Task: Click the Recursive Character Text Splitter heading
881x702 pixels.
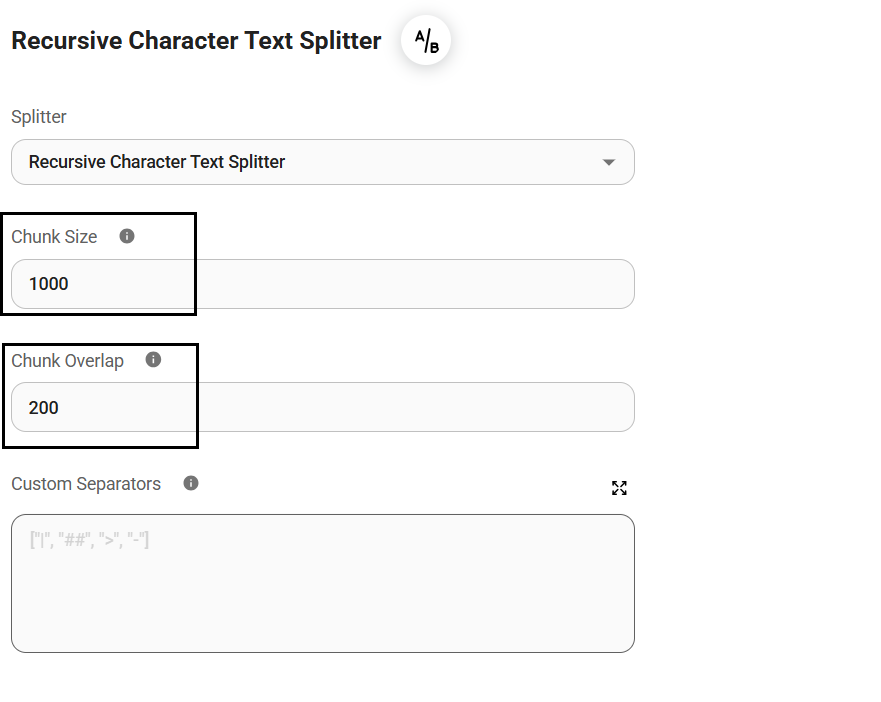Action: [x=196, y=41]
